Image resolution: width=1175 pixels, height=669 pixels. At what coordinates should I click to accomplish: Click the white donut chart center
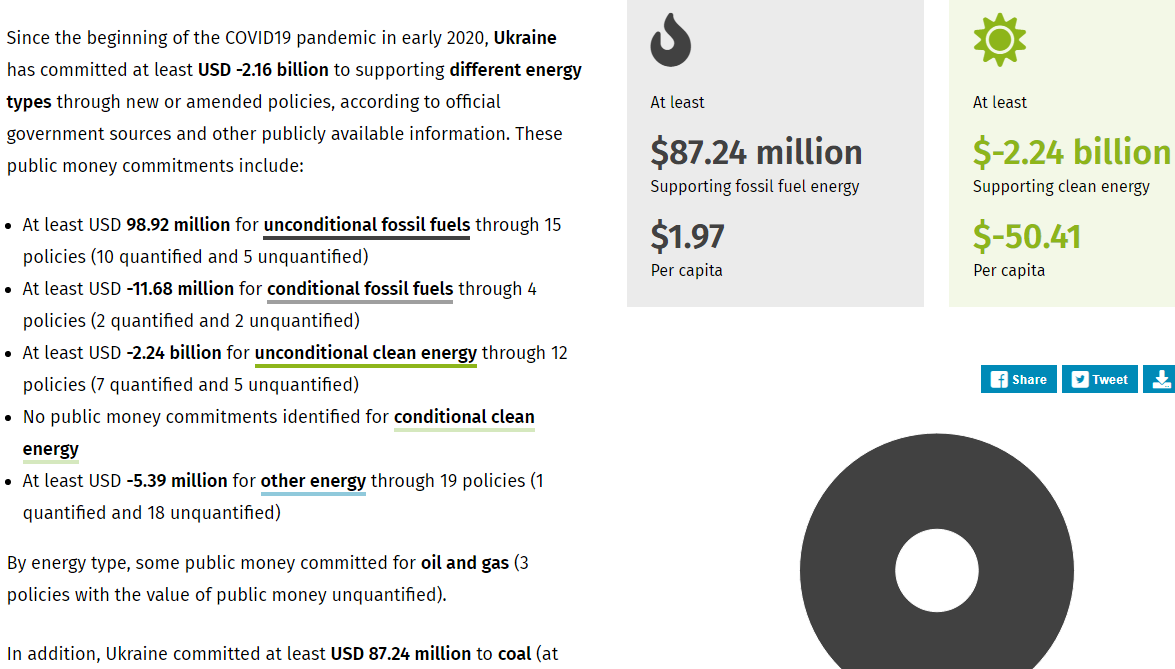(936, 571)
